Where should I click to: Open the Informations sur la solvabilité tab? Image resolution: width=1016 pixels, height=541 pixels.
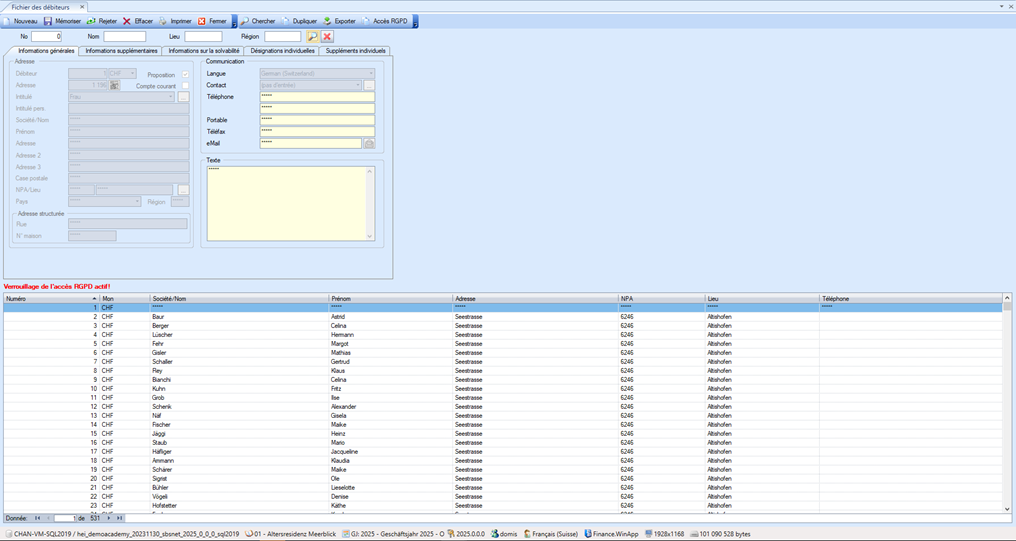[x=204, y=51]
